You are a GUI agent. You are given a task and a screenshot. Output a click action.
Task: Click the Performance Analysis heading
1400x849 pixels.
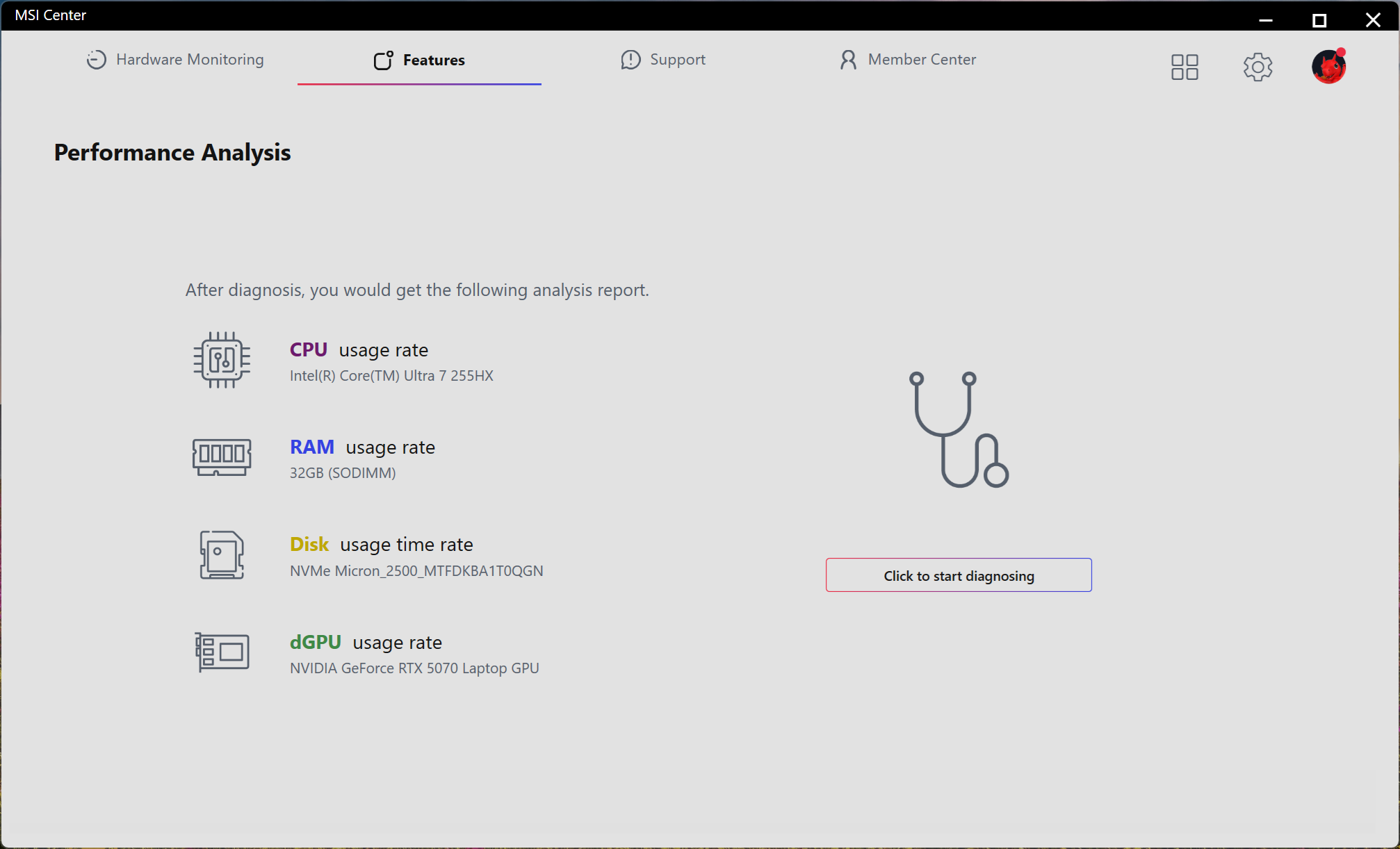click(x=172, y=152)
